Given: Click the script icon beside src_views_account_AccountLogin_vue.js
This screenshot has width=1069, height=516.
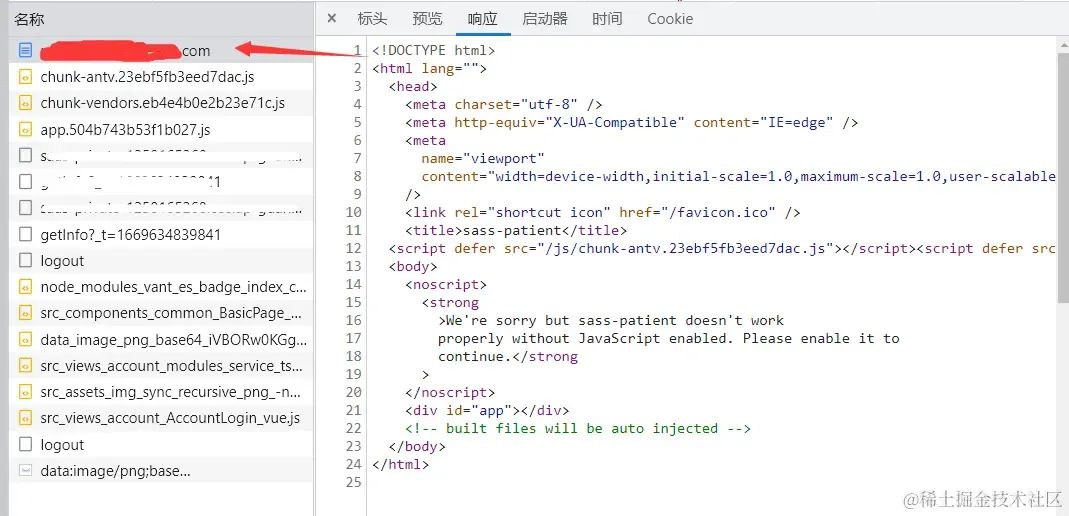Looking at the screenshot, I should 25,418.
